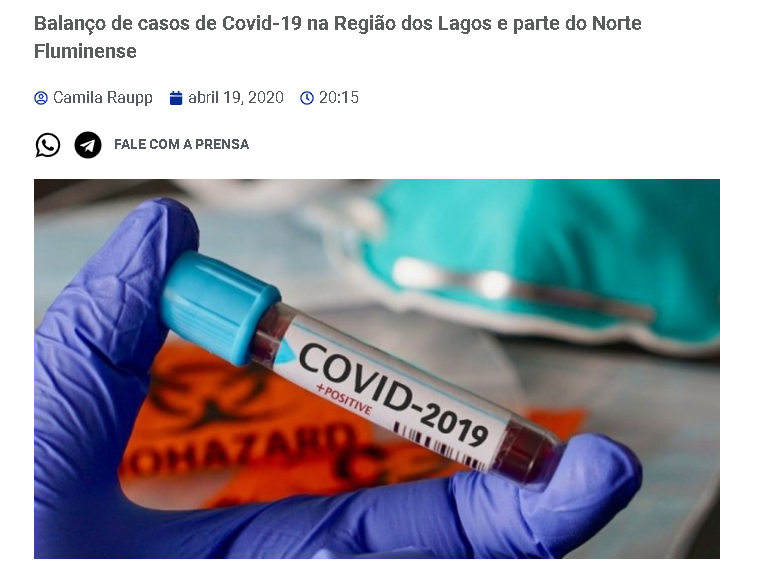This screenshot has width=783, height=565.
Task: Click the word Fluminense in the headline
Action: pyautogui.click(x=85, y=51)
